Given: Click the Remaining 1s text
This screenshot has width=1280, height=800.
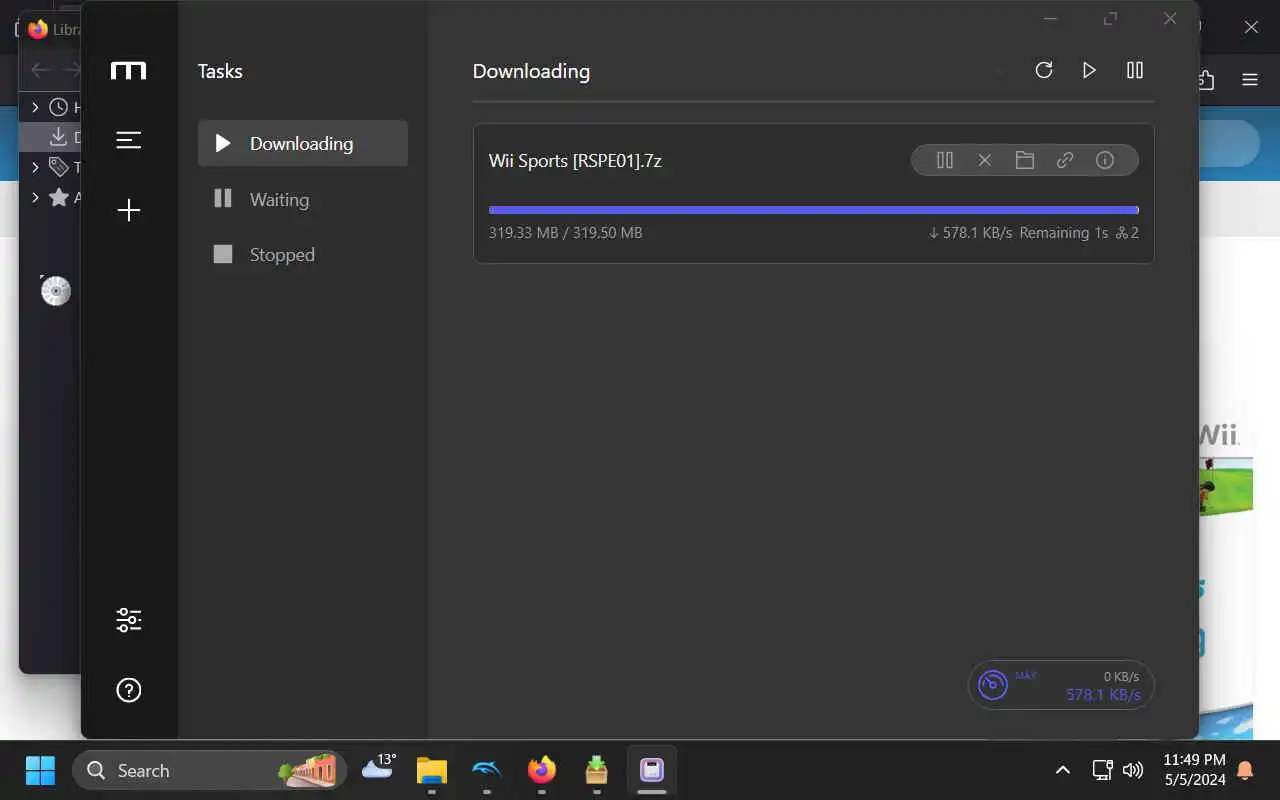Looking at the screenshot, I should coord(1064,233).
